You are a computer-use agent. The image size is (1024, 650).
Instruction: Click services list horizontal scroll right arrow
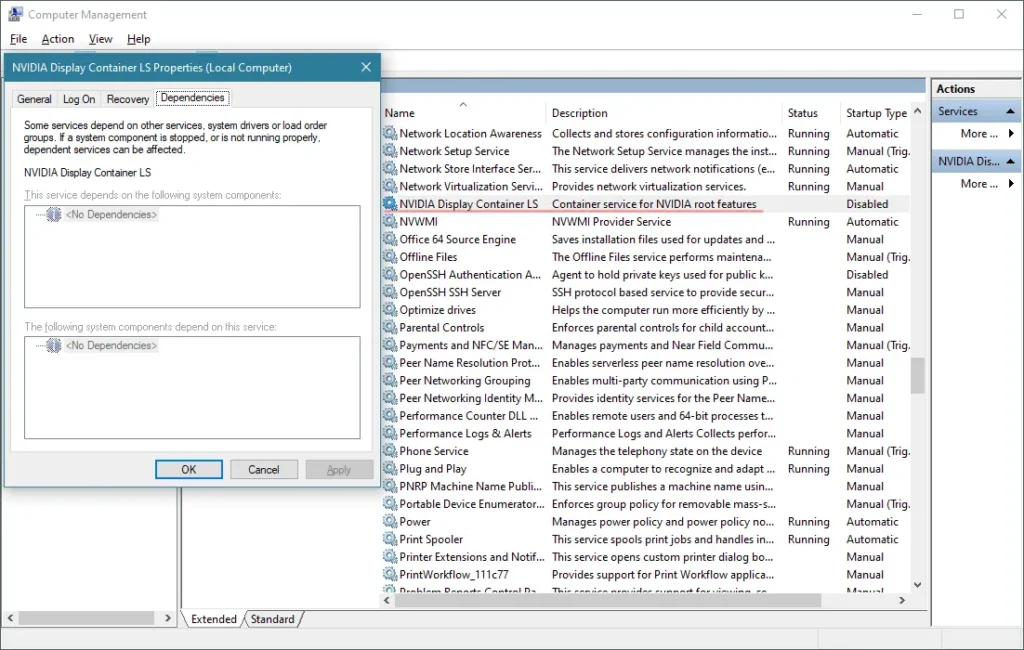pyautogui.click(x=902, y=600)
